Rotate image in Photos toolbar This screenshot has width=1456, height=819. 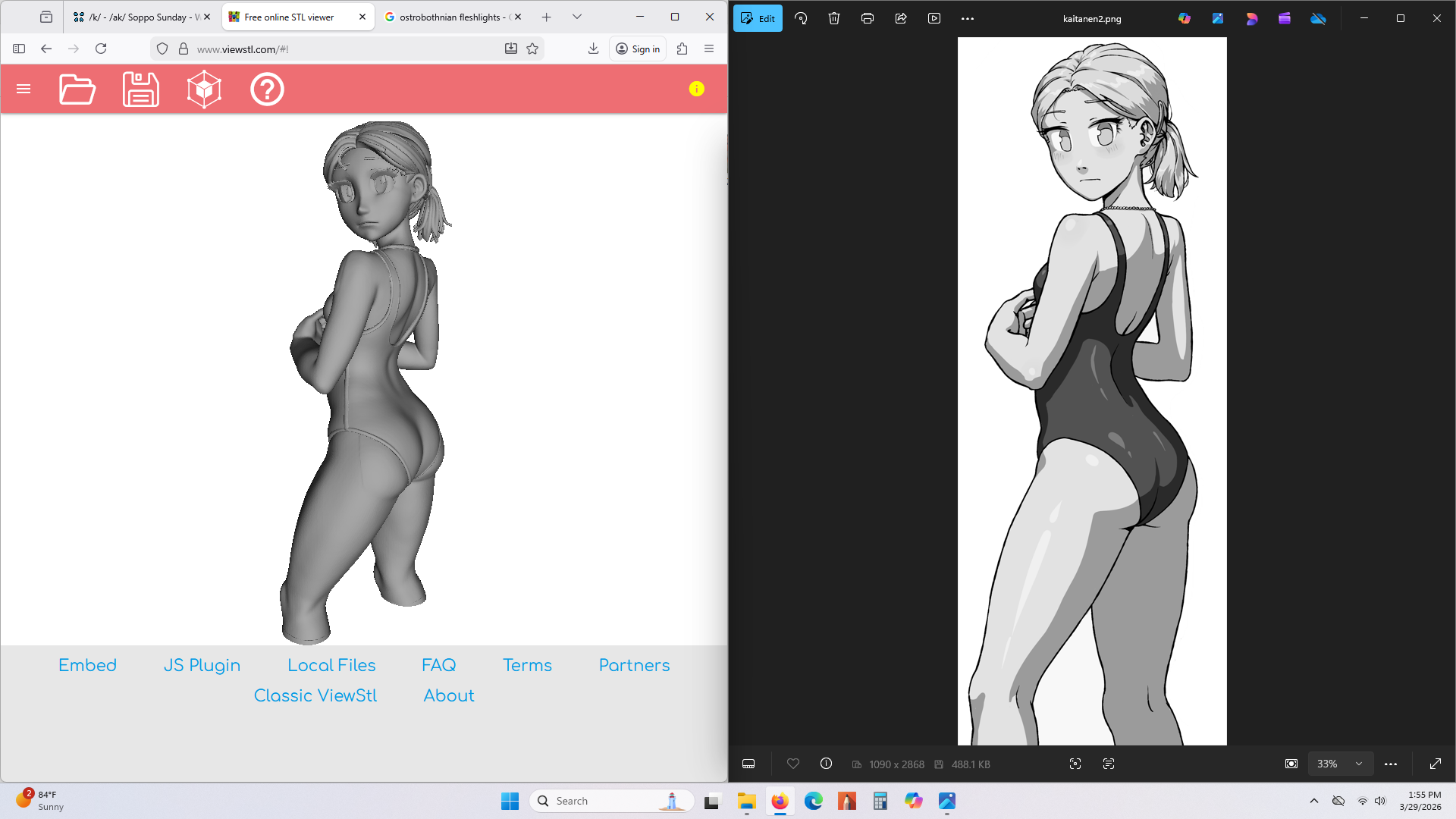pyautogui.click(x=801, y=18)
